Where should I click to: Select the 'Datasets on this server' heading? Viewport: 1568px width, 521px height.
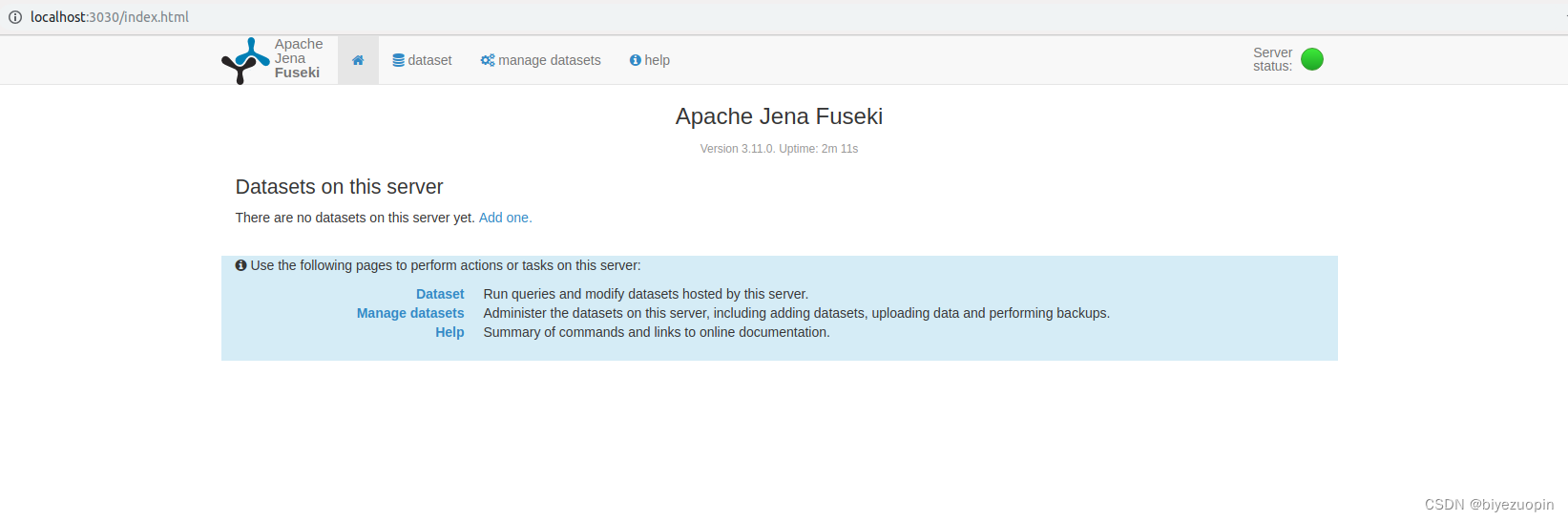339,187
